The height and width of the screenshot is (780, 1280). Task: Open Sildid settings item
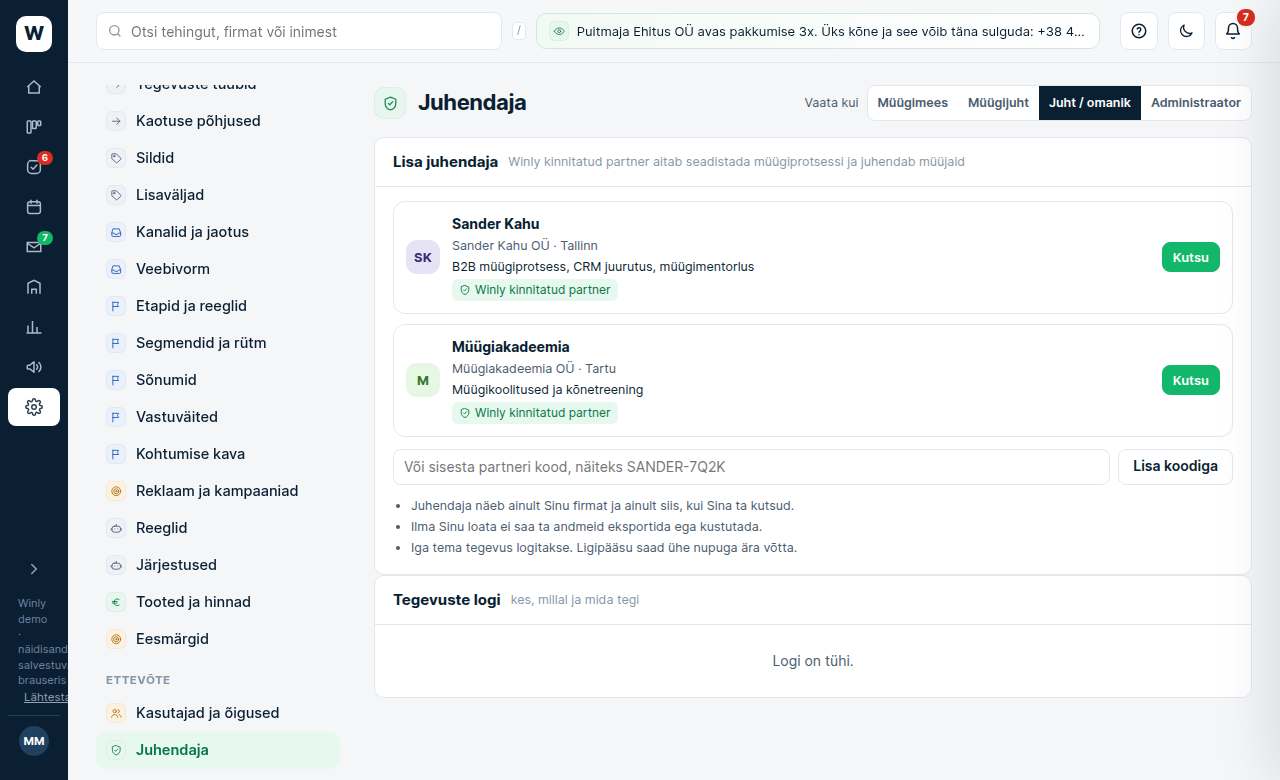(218, 158)
